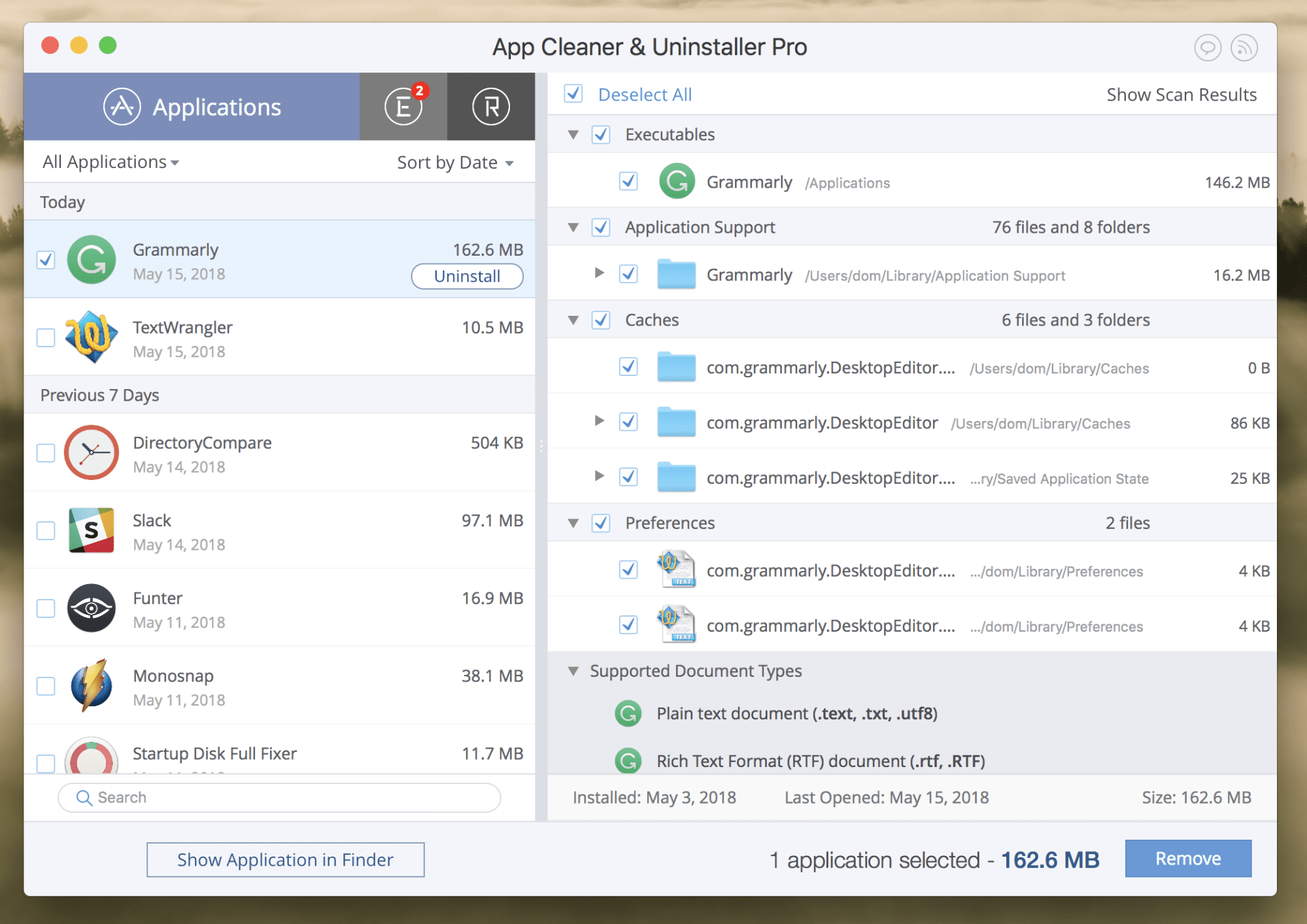Screen dimensions: 1307x924
Task: Click the panel divider handle
Action: point(541,447)
